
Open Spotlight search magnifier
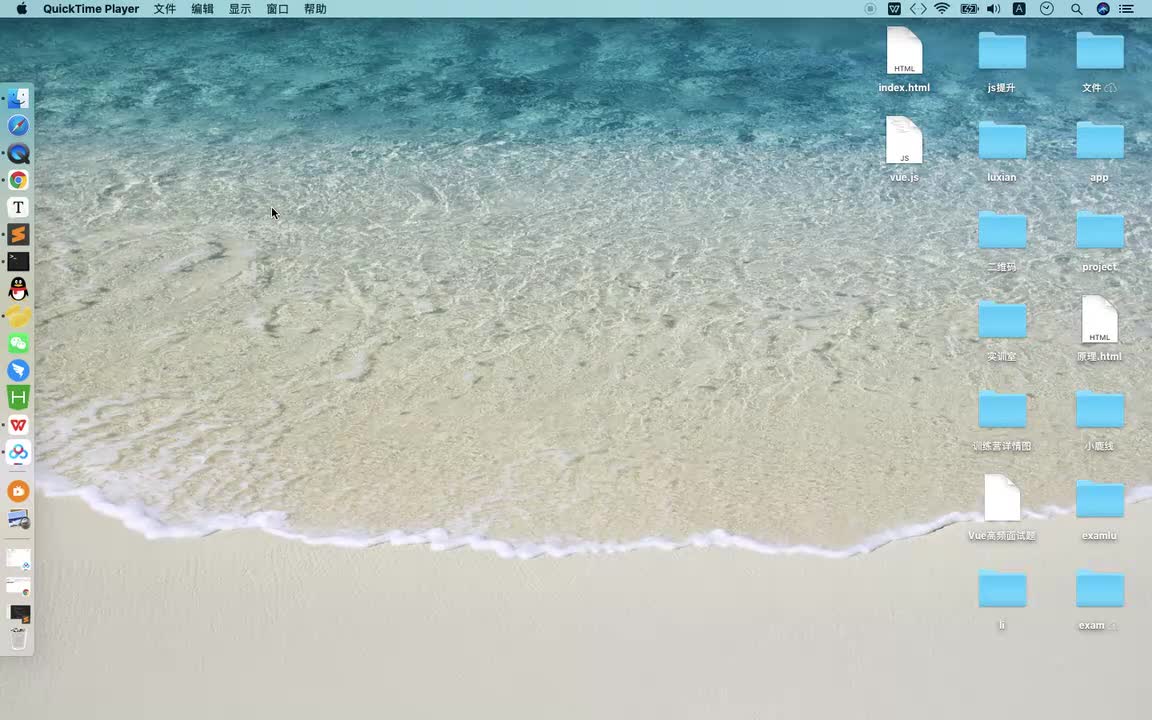1076,9
